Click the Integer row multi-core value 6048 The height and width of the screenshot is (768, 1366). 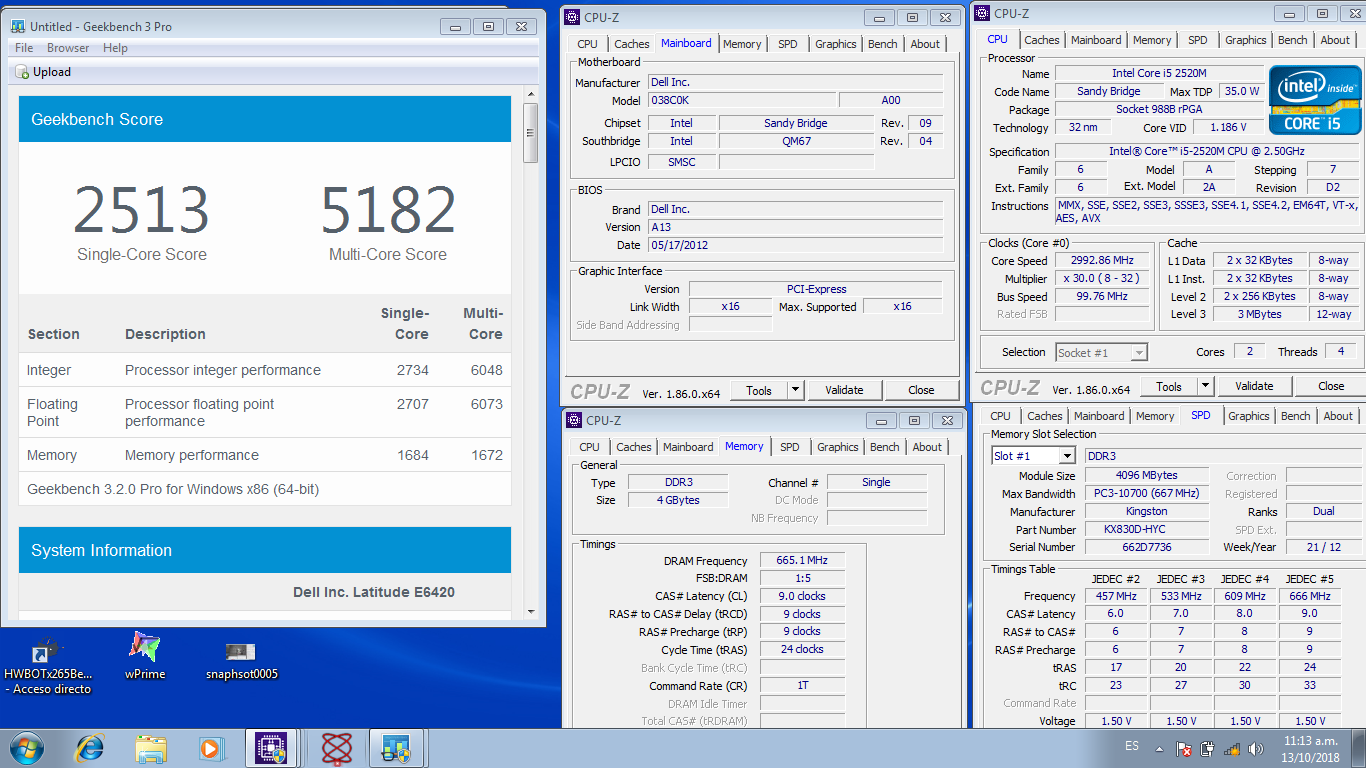487,370
